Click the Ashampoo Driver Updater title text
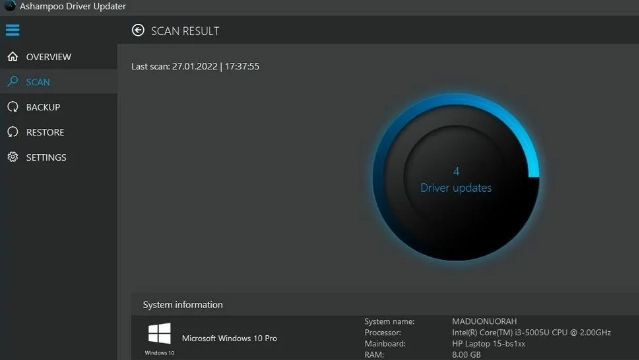The height and width of the screenshot is (360, 639). coord(73,6)
